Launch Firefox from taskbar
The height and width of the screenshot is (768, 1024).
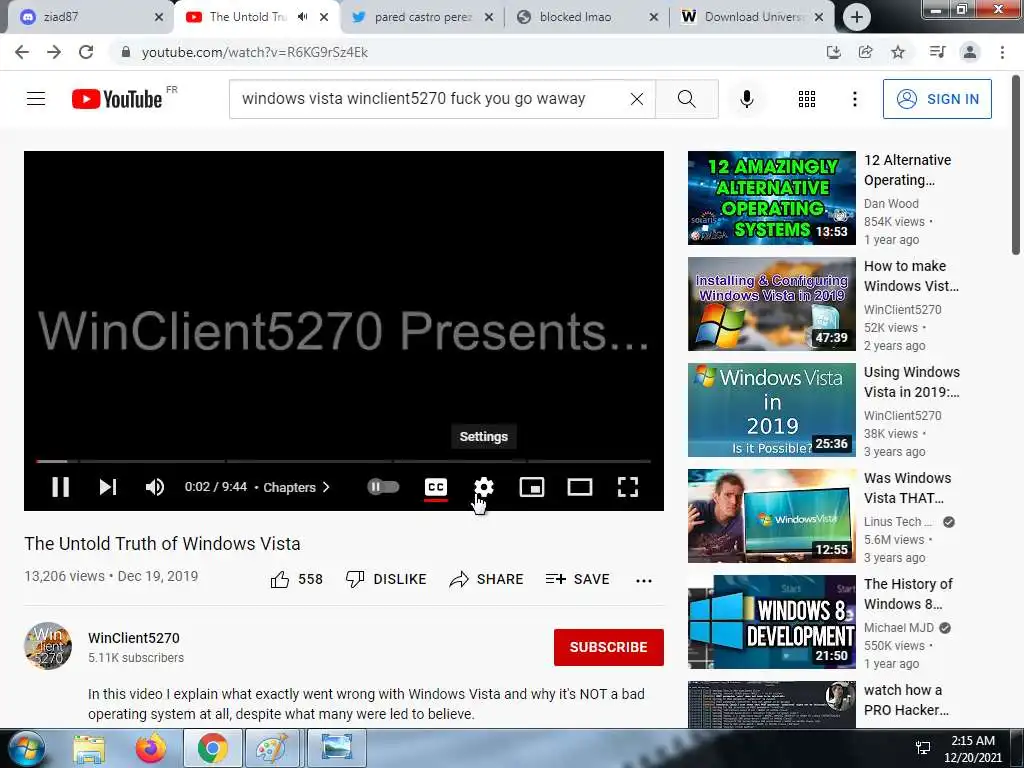tap(150, 748)
